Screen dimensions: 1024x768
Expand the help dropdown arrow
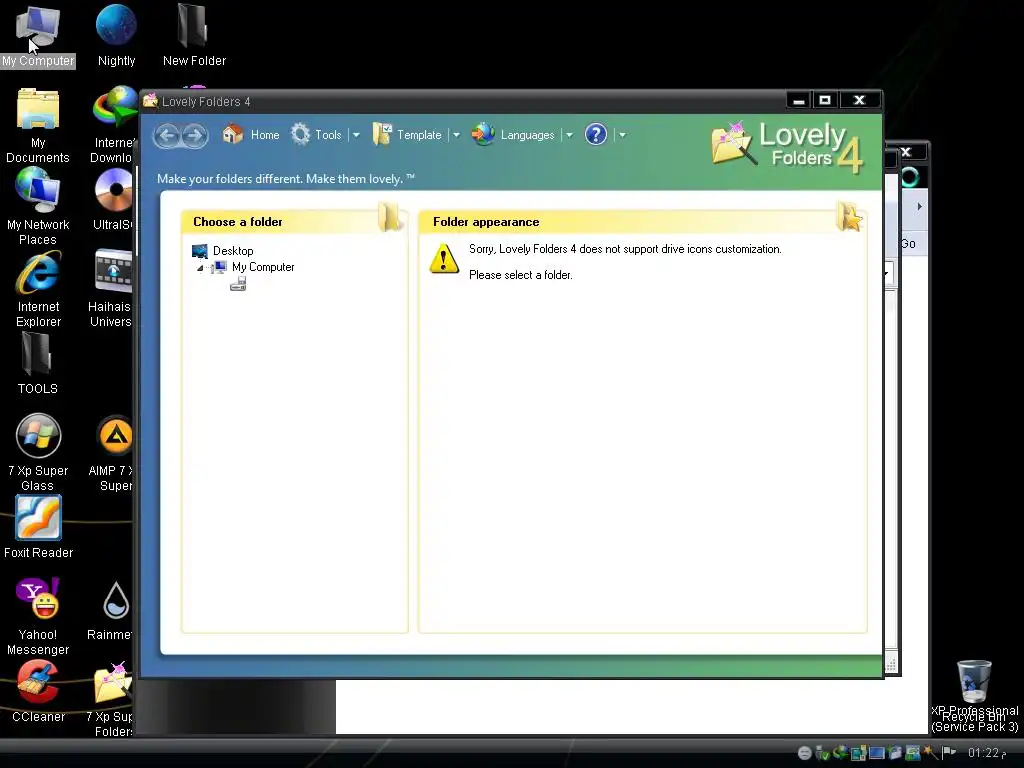(622, 135)
